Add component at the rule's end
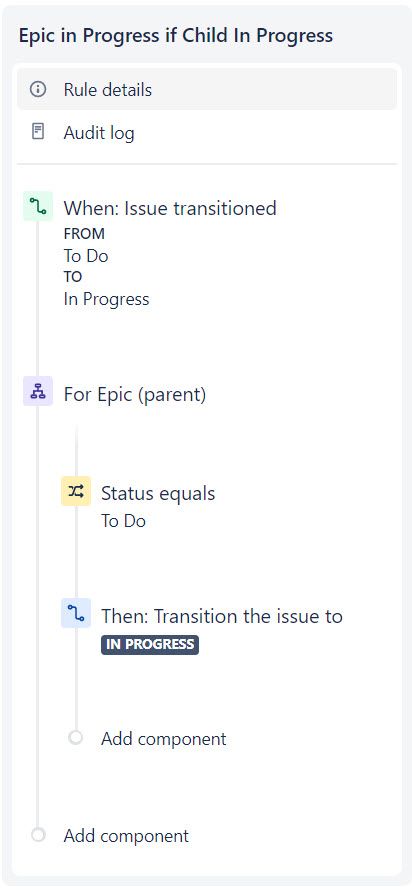The image size is (412, 890). point(126,836)
